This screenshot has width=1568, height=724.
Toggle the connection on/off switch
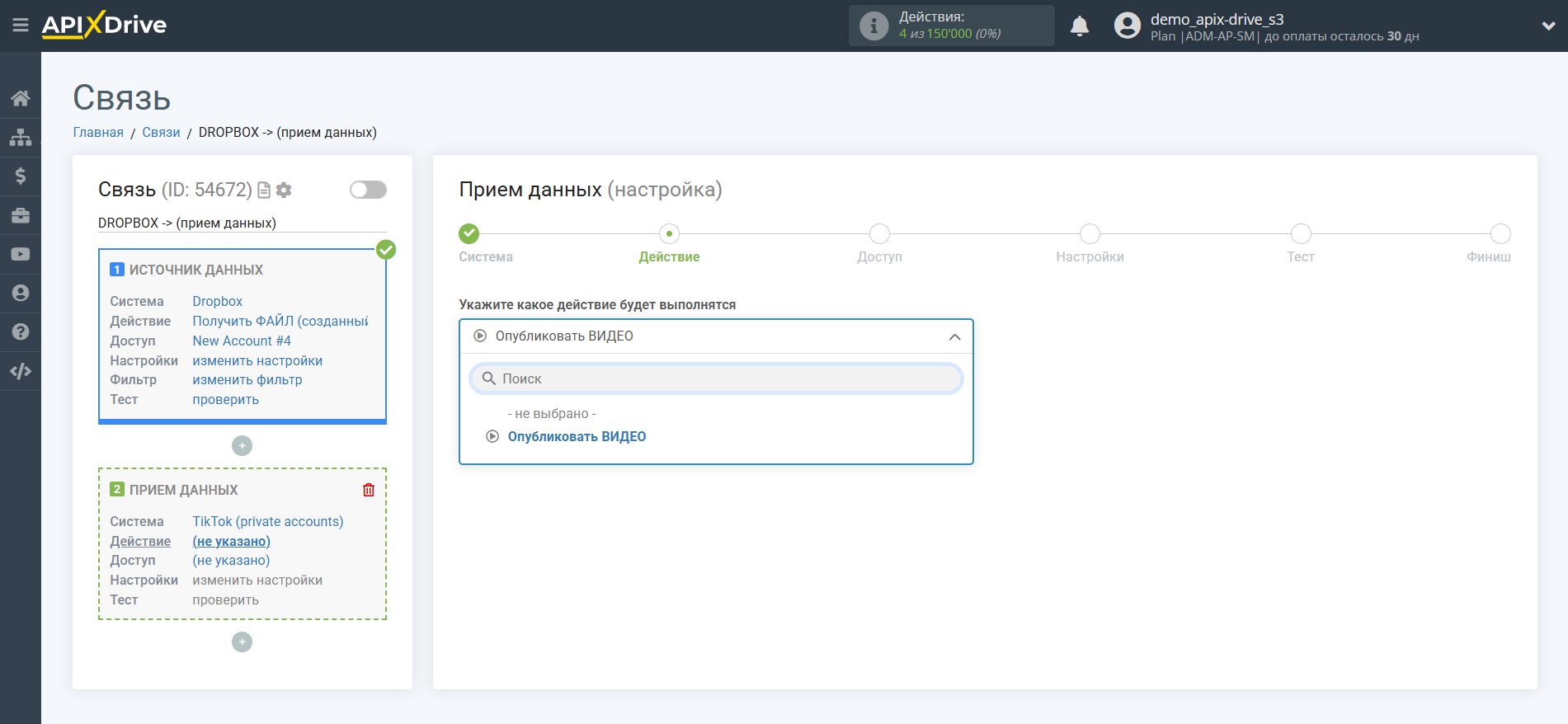tap(368, 190)
